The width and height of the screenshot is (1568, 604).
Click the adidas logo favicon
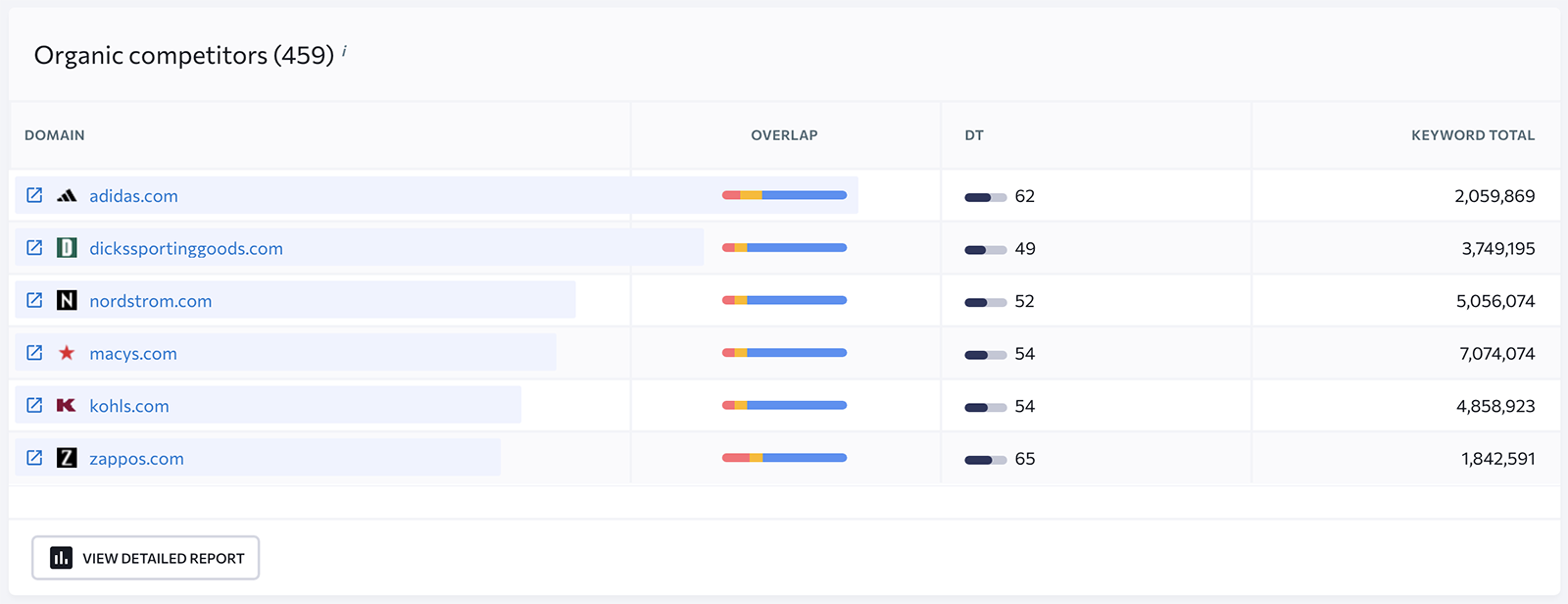point(67,196)
